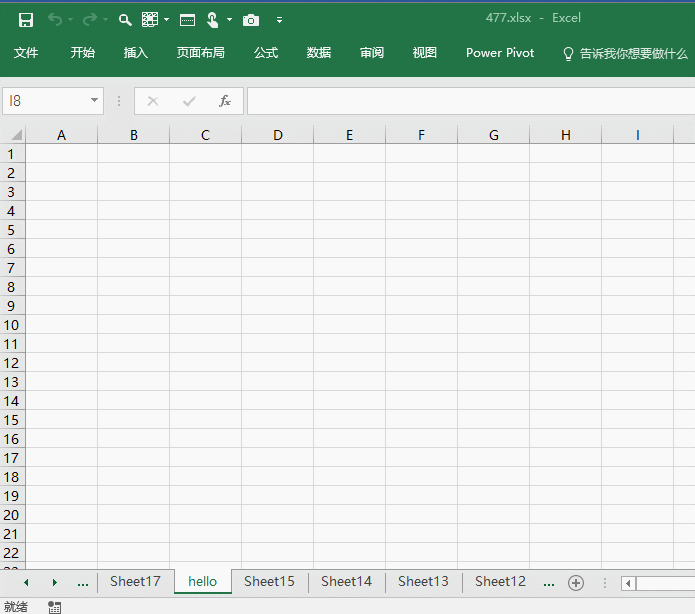This screenshot has height=614, width=695.
Task: Open the Customize Quick Access Toolbar dropdown
Action: click(x=279, y=19)
